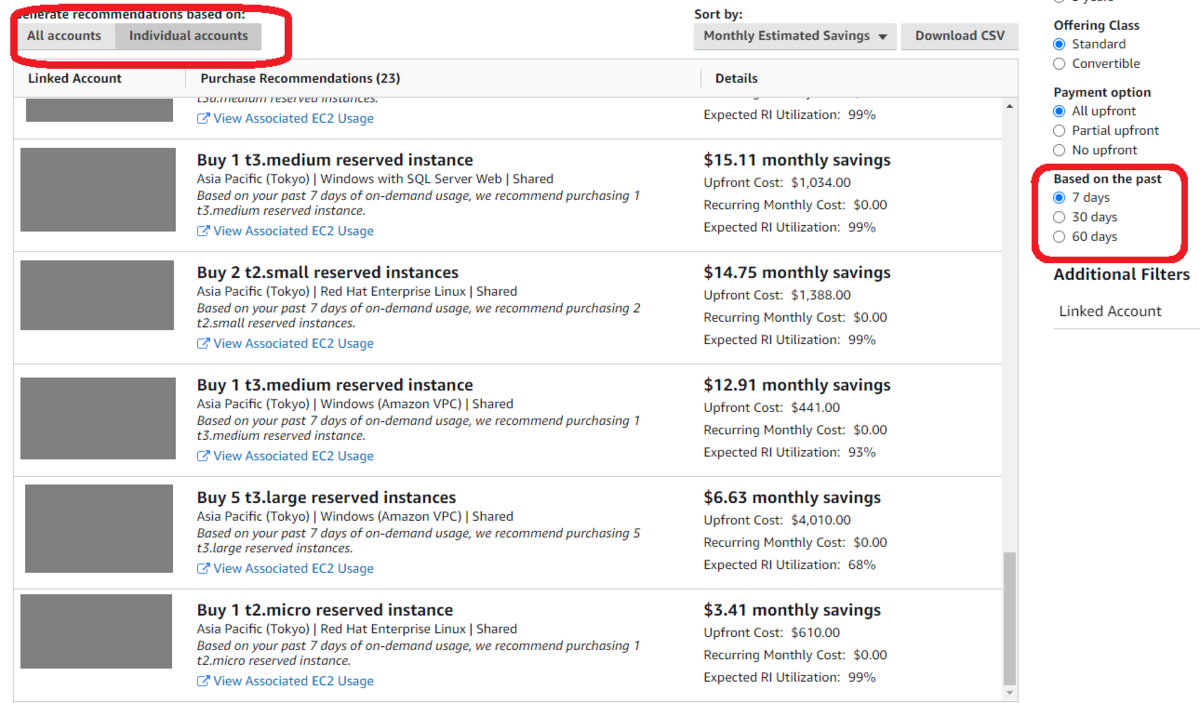Click the Download CSV button
Viewport: 1200px width, 703px height.
tap(960, 36)
